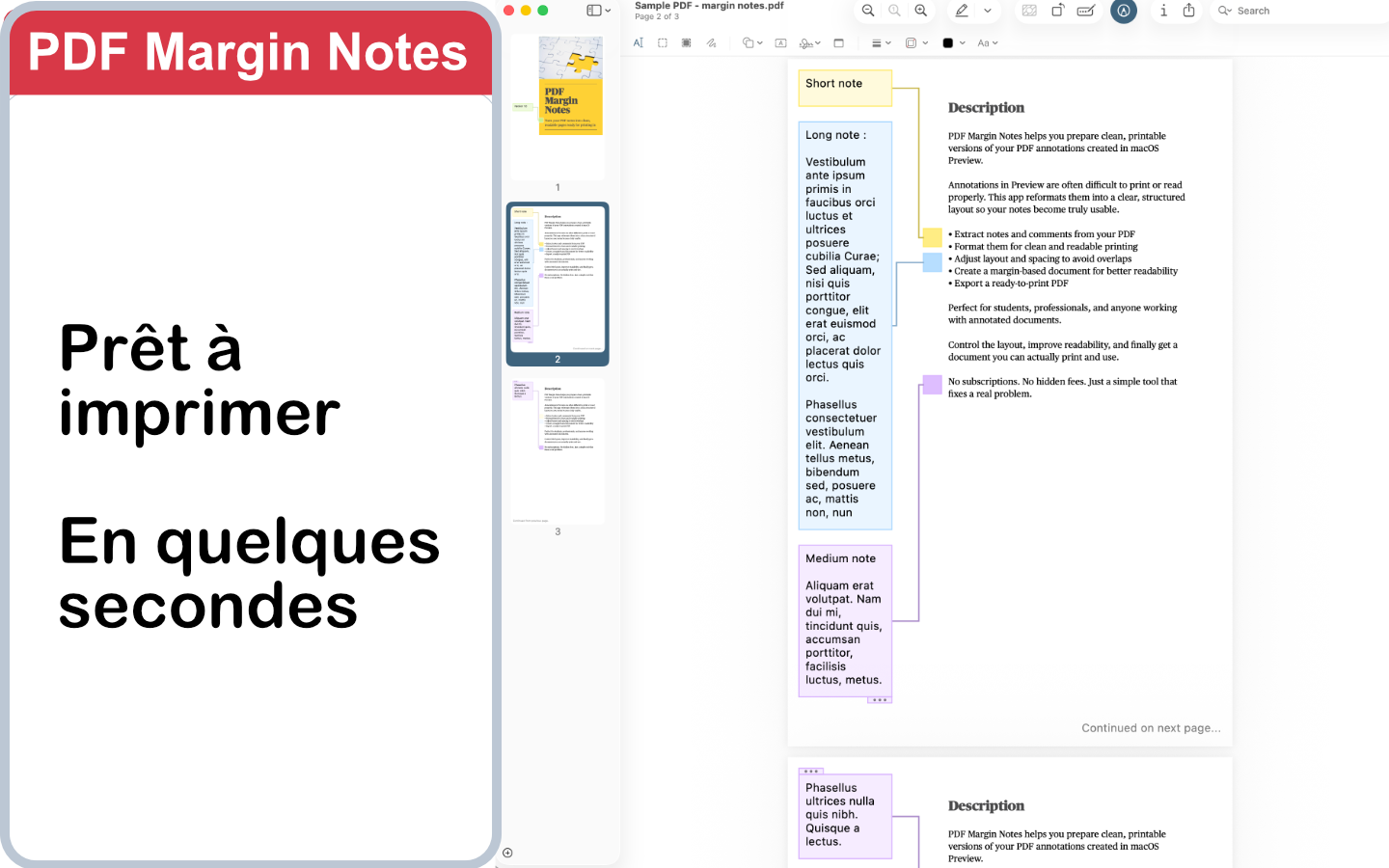Pick the black fill color swatch
Screen dimensions: 1389x868
(948, 42)
